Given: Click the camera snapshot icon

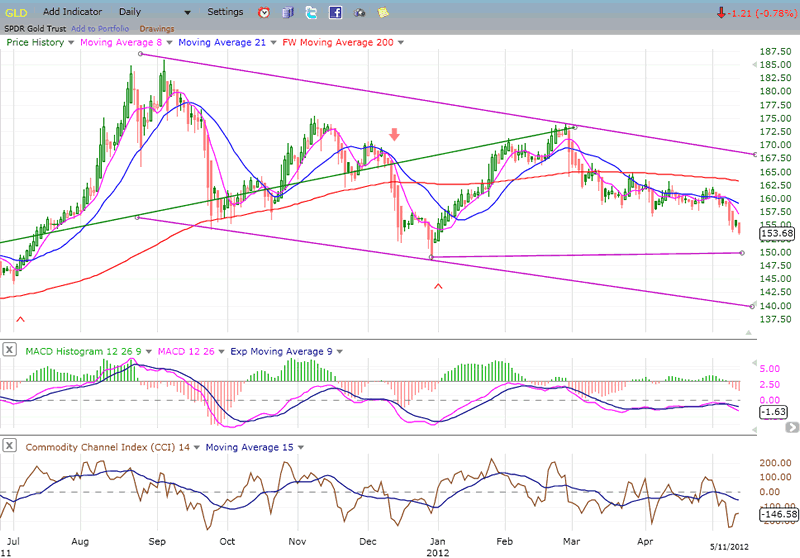Looking at the screenshot, I should 360,13.
